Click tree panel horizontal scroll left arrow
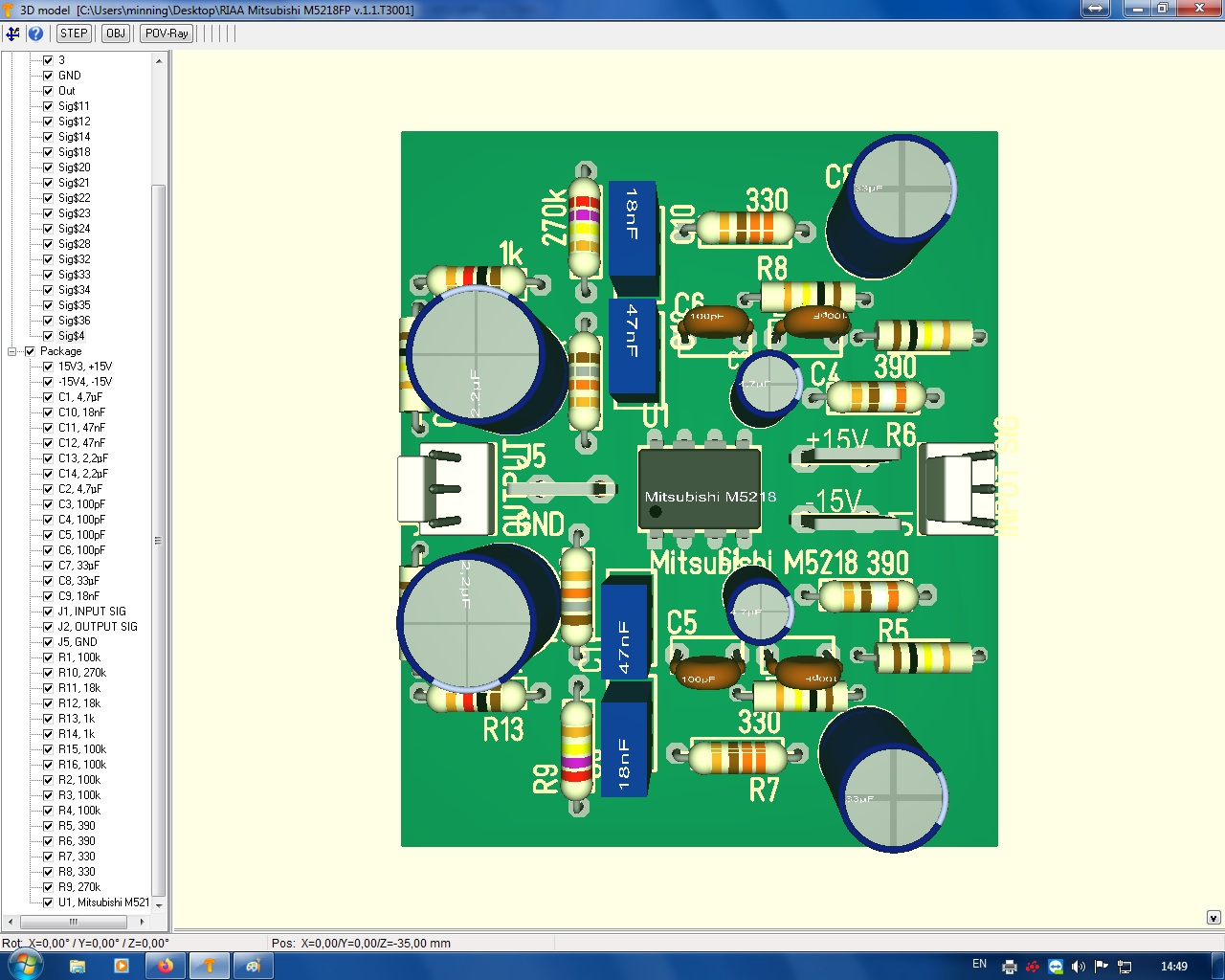1225x980 pixels. click(10, 922)
